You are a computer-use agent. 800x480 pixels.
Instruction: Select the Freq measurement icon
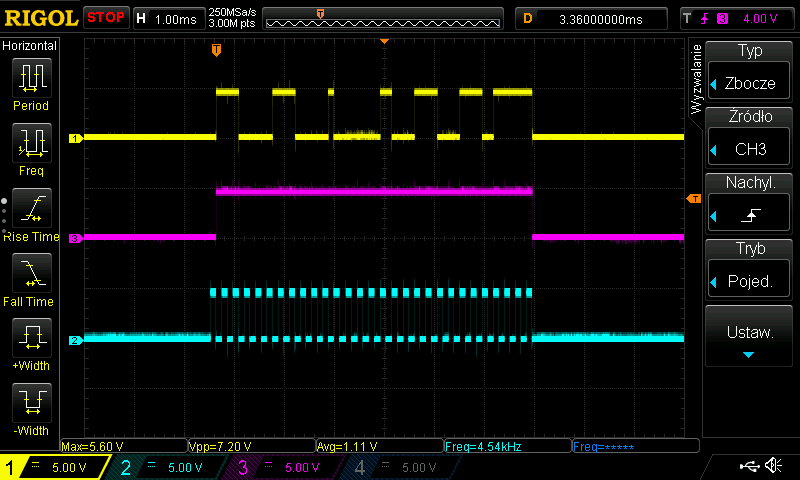[x=32, y=143]
